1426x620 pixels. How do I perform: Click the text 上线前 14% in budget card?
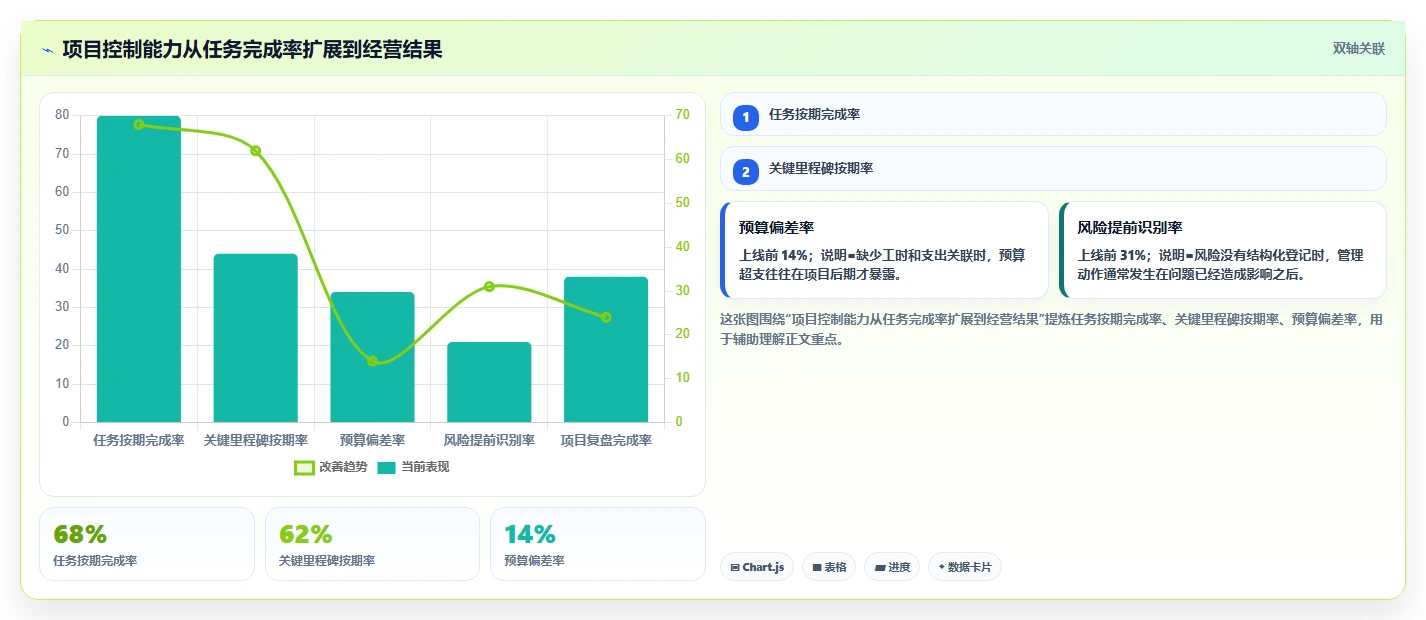[775, 255]
